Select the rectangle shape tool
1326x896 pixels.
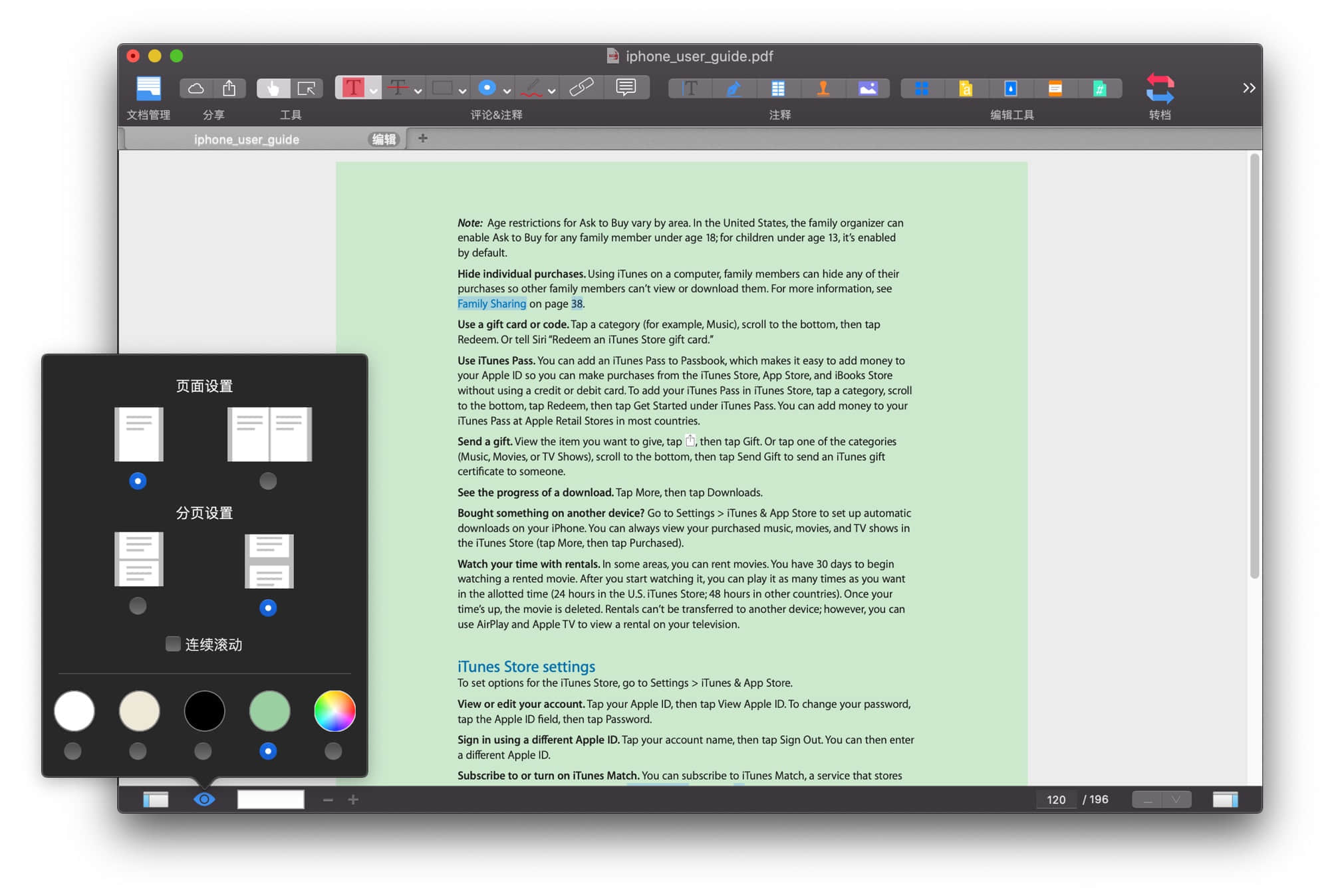pyautogui.click(x=442, y=88)
